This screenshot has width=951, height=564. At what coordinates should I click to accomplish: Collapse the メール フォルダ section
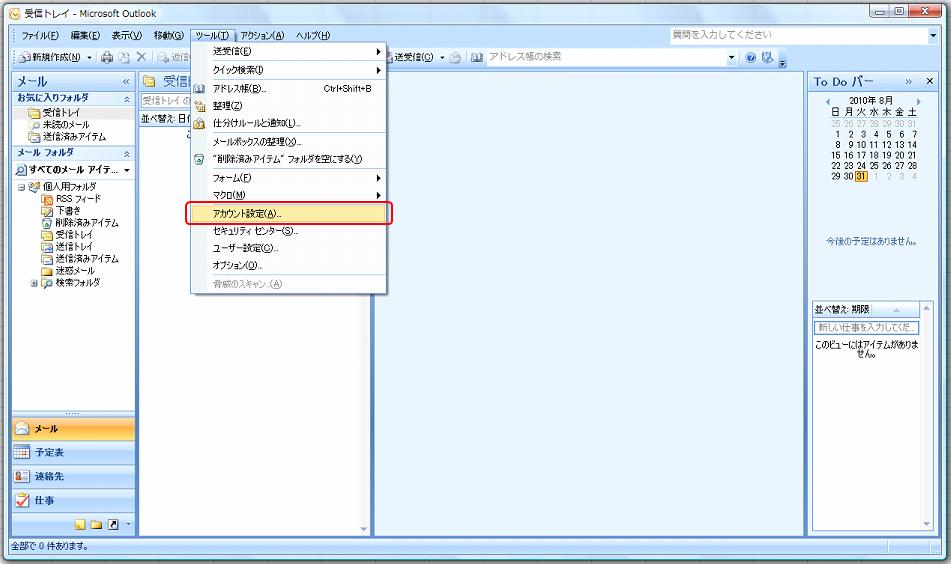click(x=127, y=154)
